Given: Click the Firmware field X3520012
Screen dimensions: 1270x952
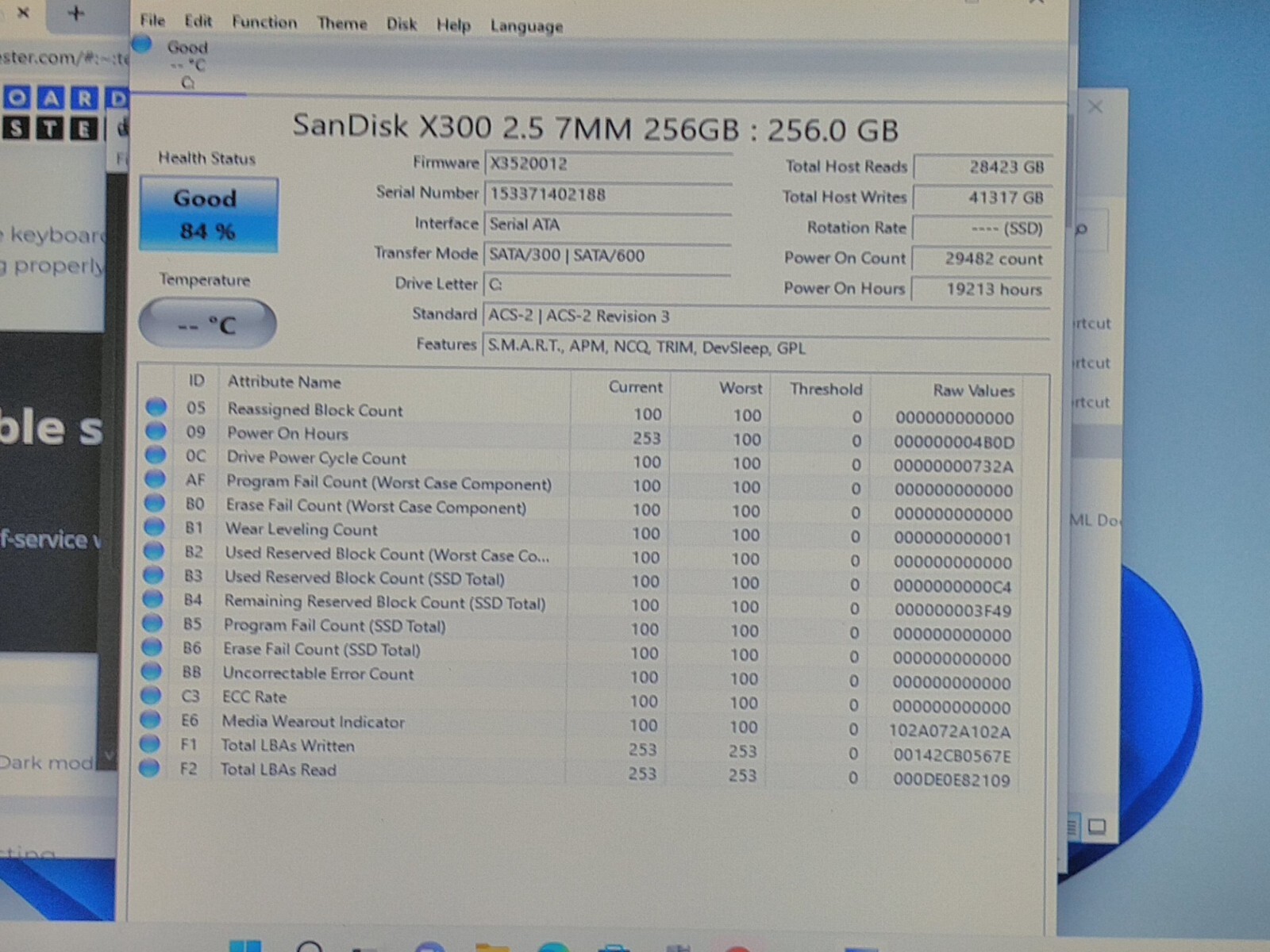Looking at the screenshot, I should pos(608,165).
